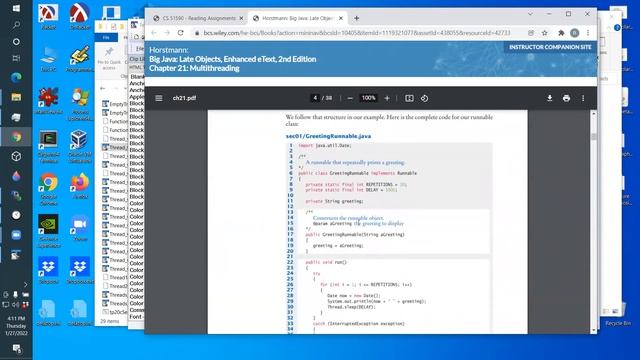Screen dimensions: 640x360
Task: Open PDF viewer more actions menu
Action: (583, 98)
